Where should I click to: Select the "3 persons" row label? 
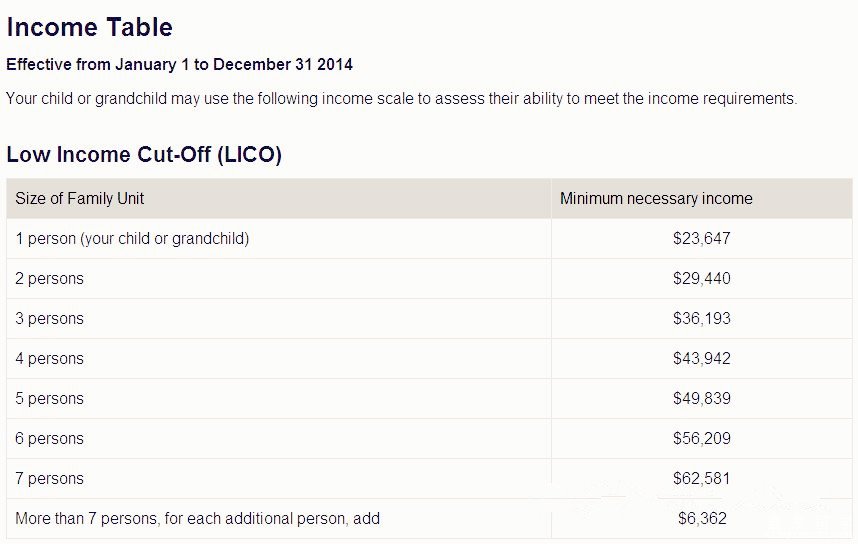[50, 319]
